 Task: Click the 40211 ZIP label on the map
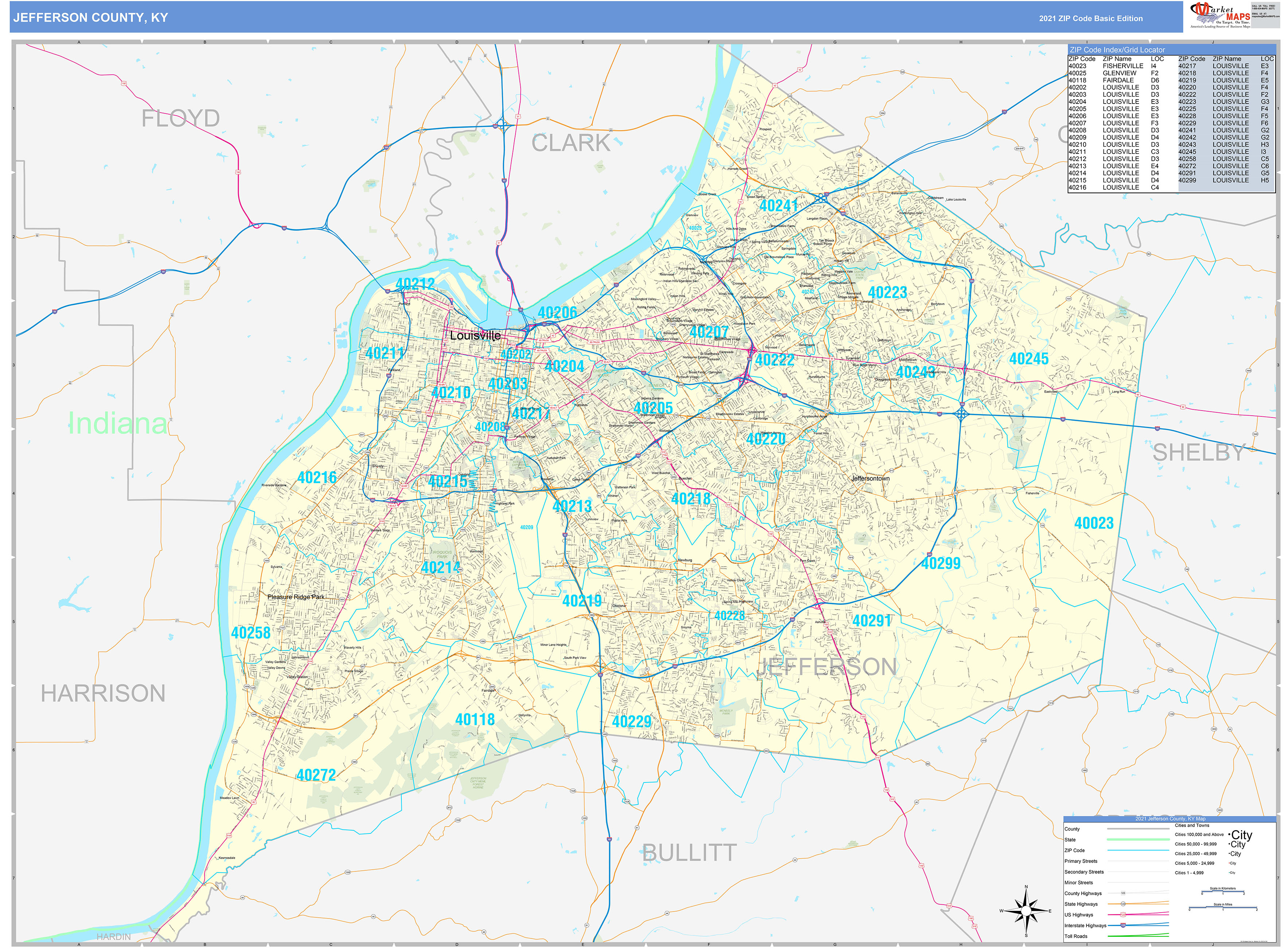click(x=384, y=353)
